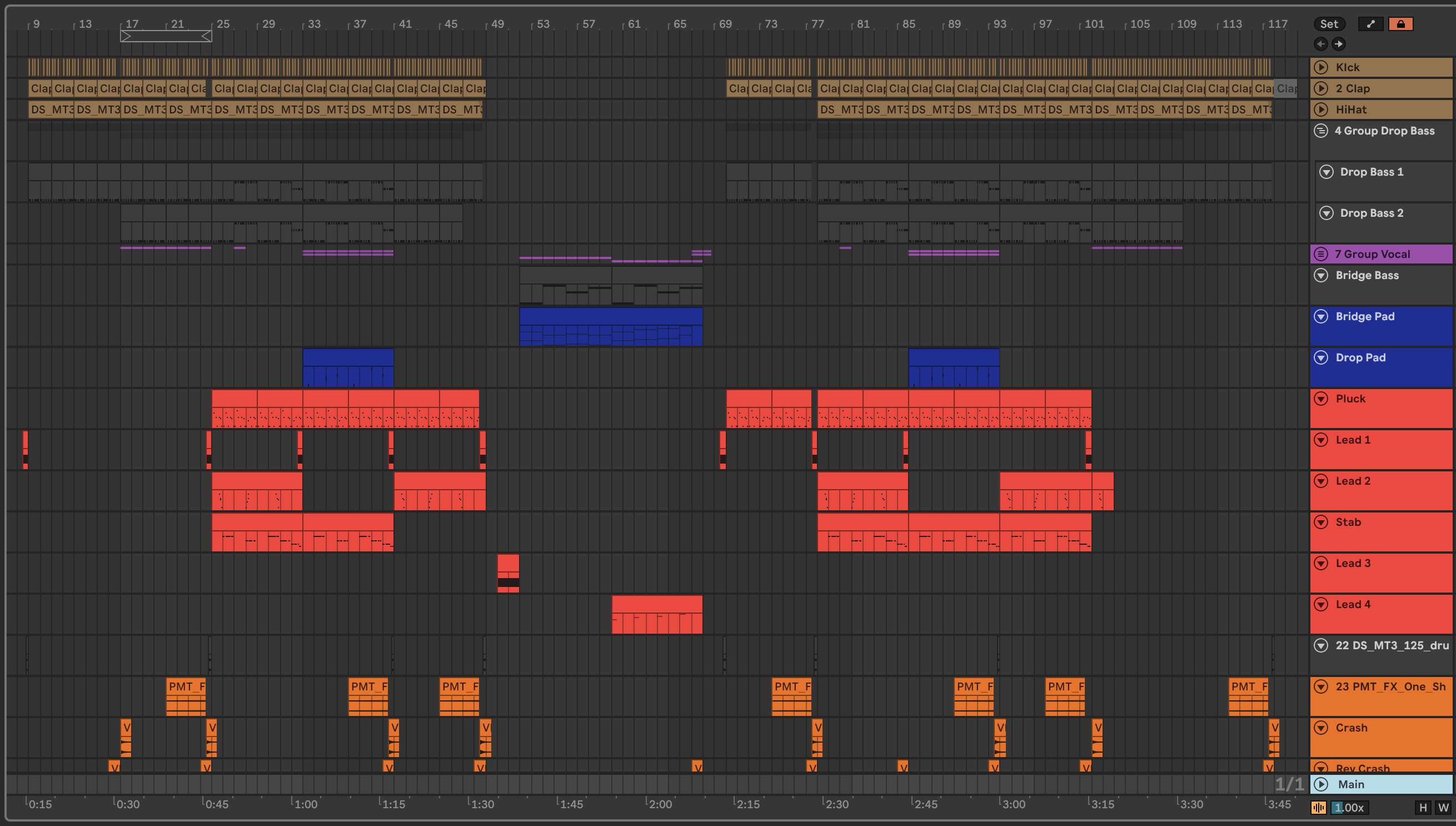Toggle the automation mode button
Viewport: 1456px width, 826px height.
click(x=1370, y=24)
